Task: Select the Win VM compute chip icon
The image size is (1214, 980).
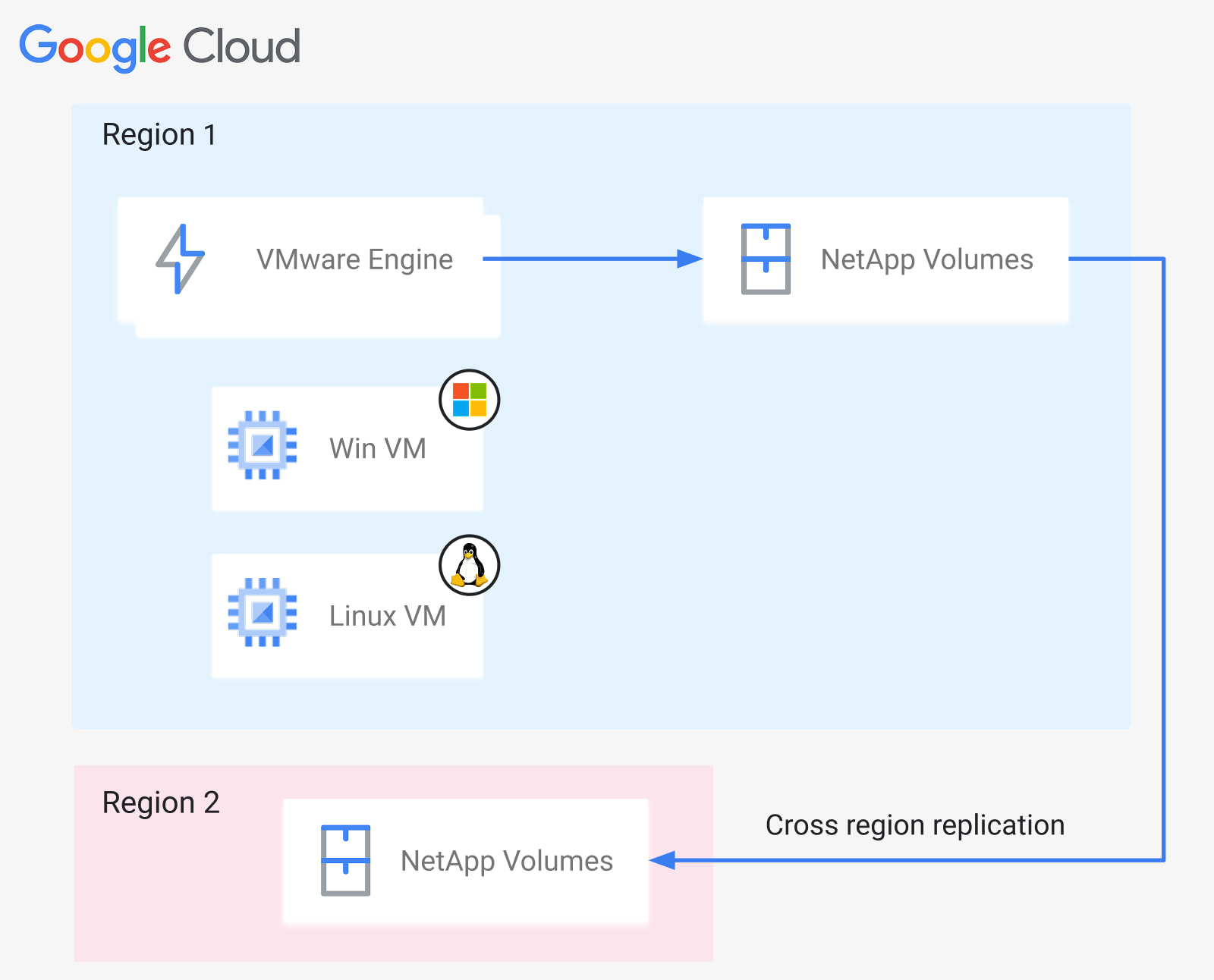Action: pos(263,445)
